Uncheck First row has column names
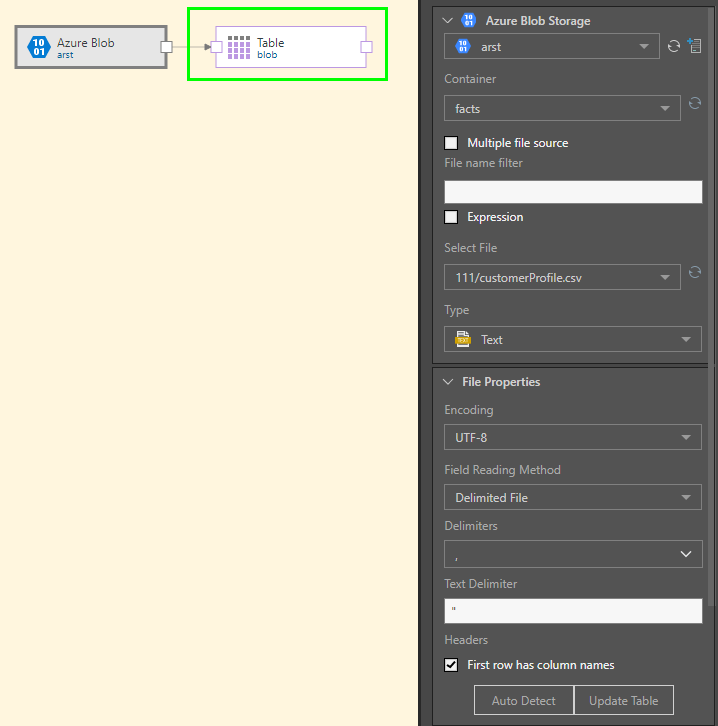 pyautogui.click(x=451, y=665)
